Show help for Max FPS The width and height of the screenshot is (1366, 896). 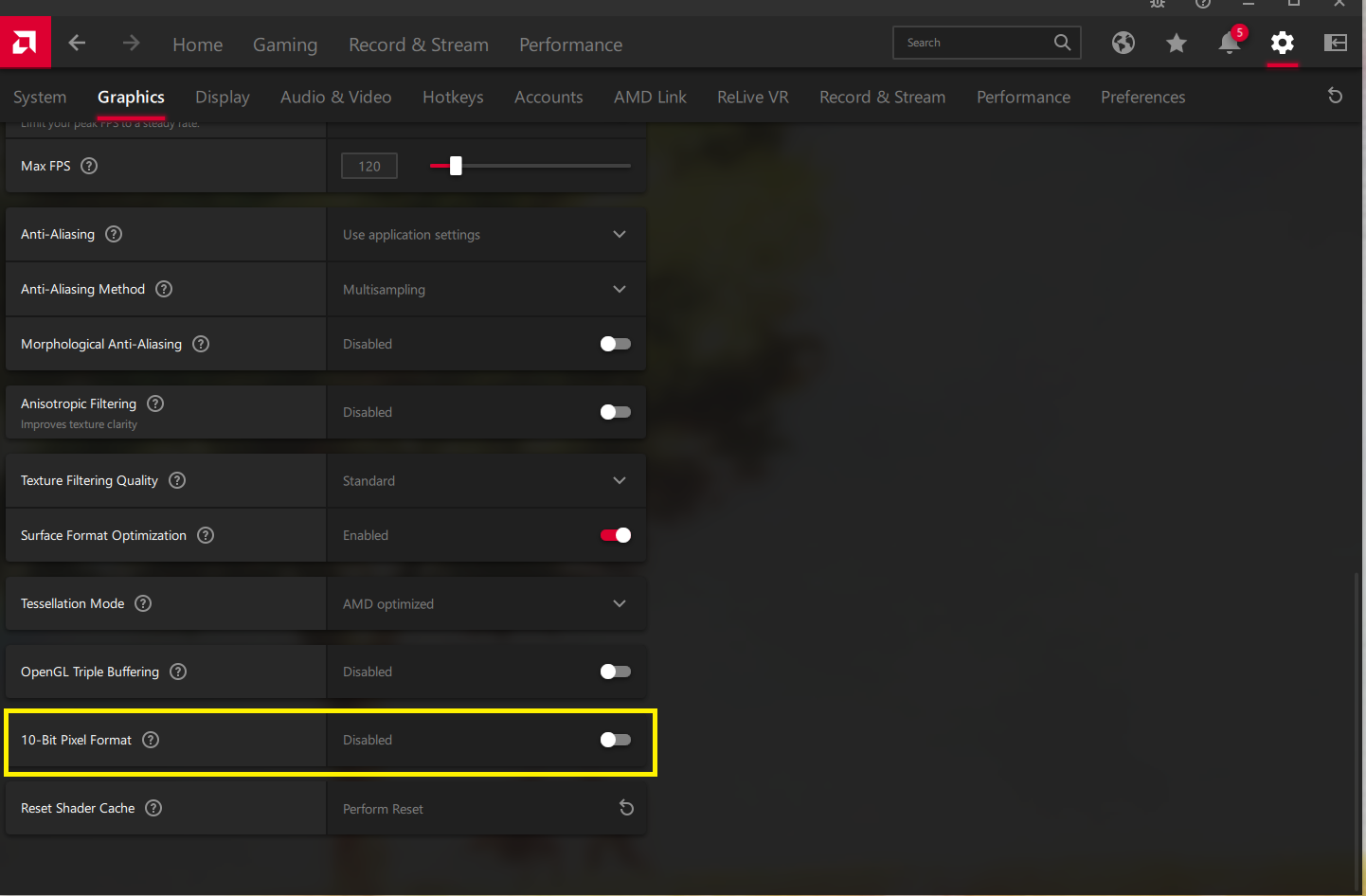pos(89,166)
